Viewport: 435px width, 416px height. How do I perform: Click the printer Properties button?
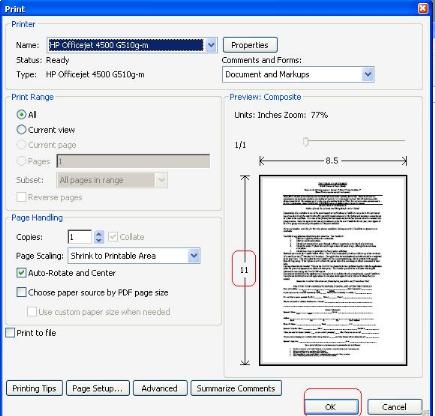click(x=250, y=45)
